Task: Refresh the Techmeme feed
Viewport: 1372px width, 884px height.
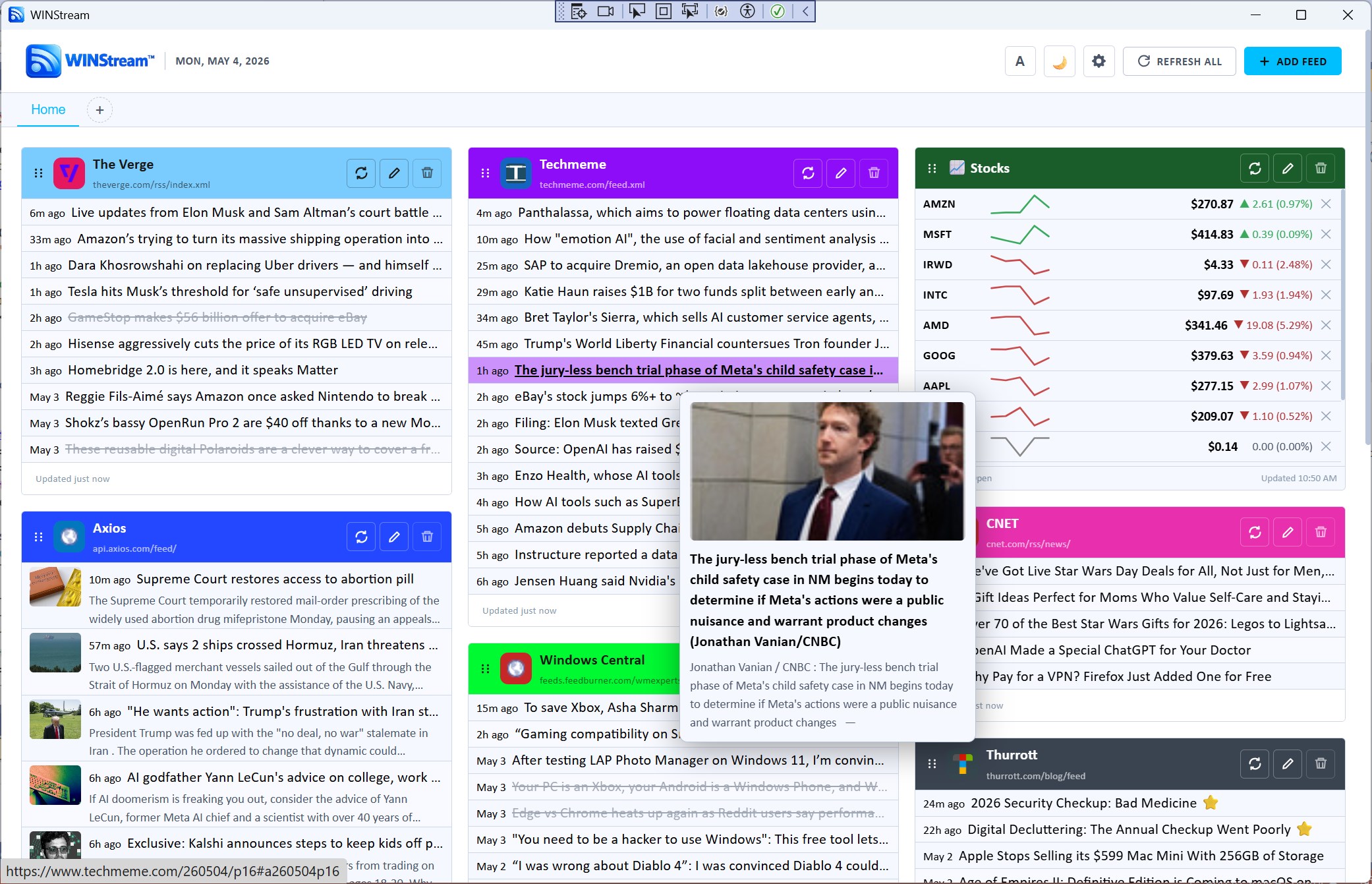Action: coord(808,173)
